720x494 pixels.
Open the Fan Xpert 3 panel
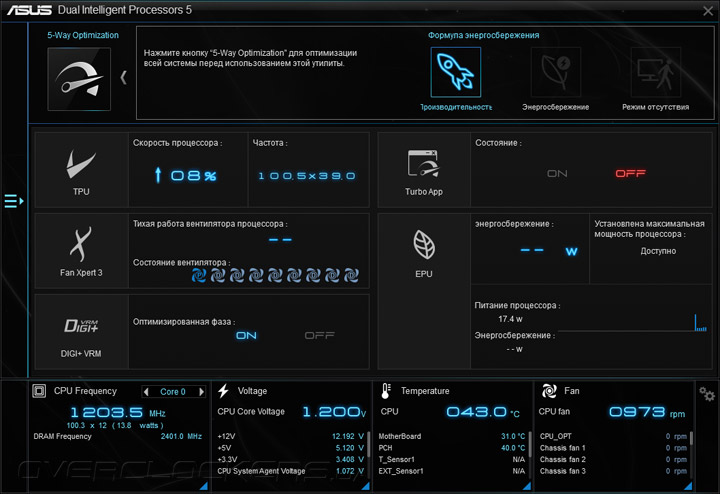point(81,251)
